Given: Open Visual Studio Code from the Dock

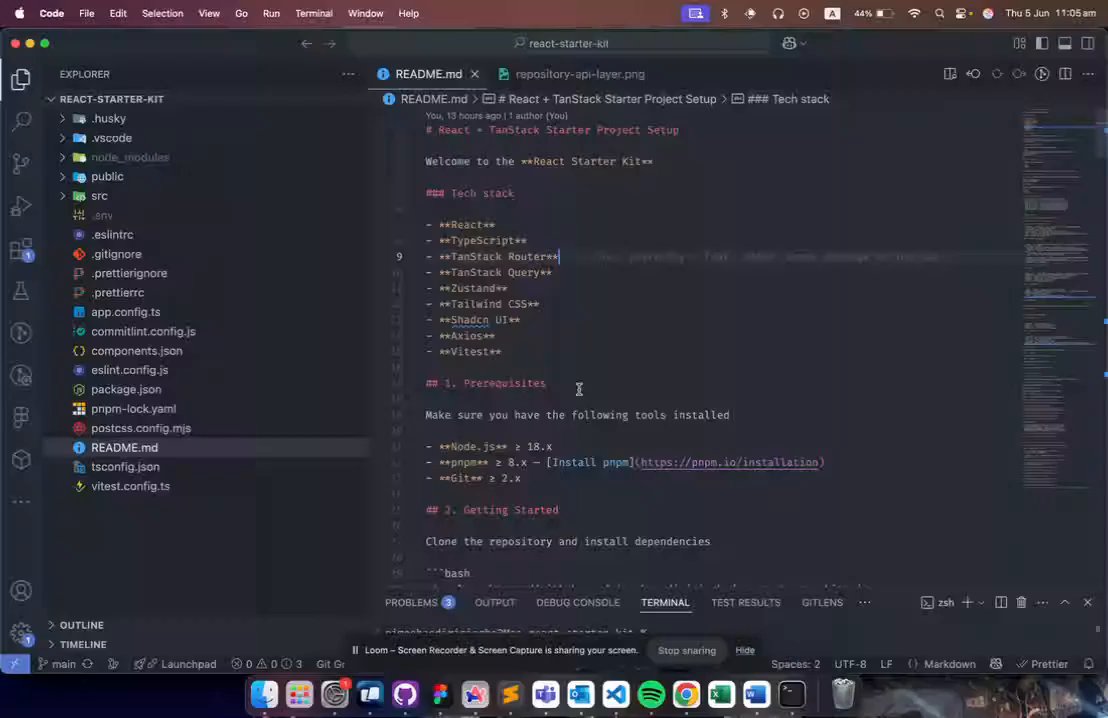Looking at the screenshot, I should click(615, 695).
